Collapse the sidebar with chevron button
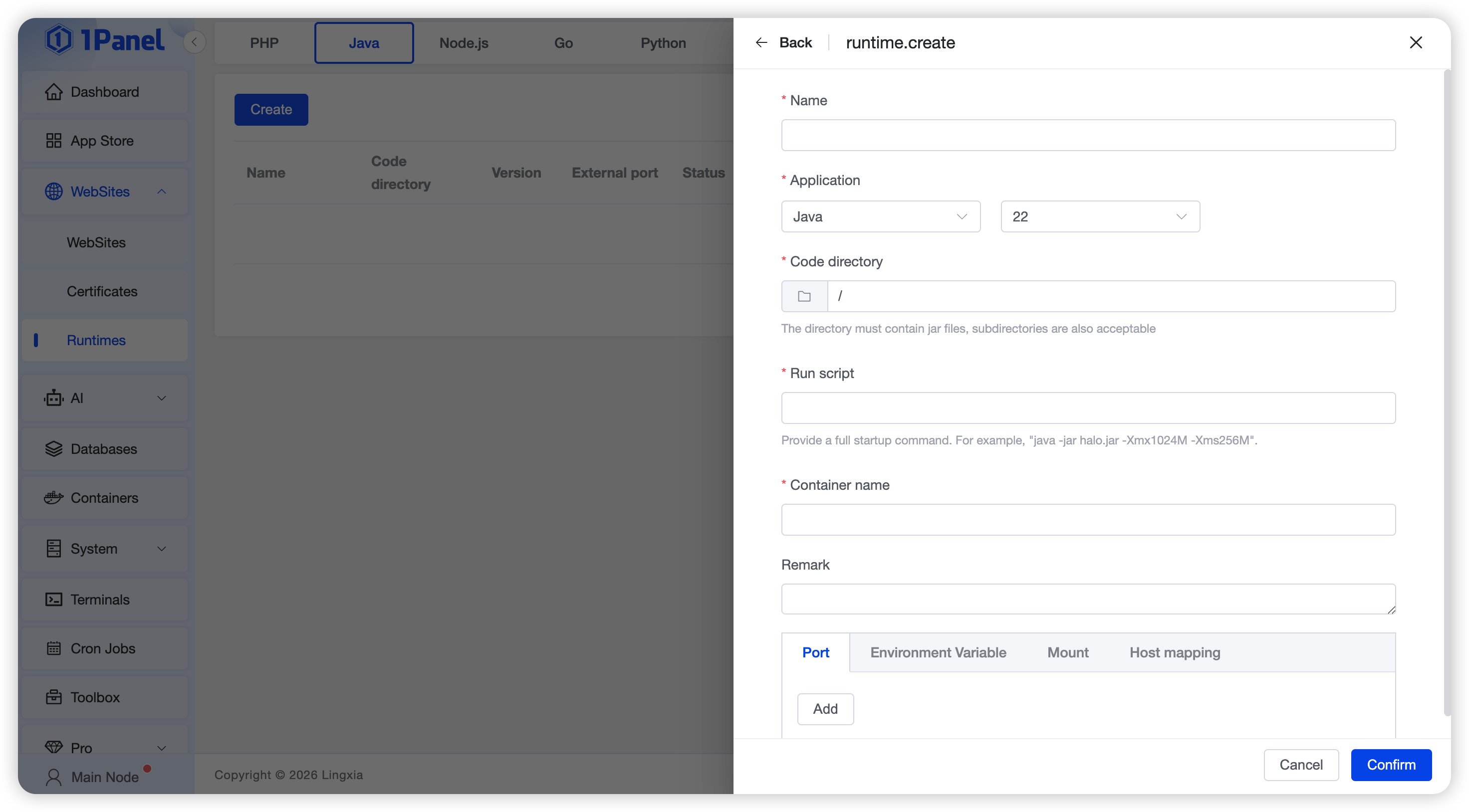Screen dimensions: 1469x812 tap(195, 42)
